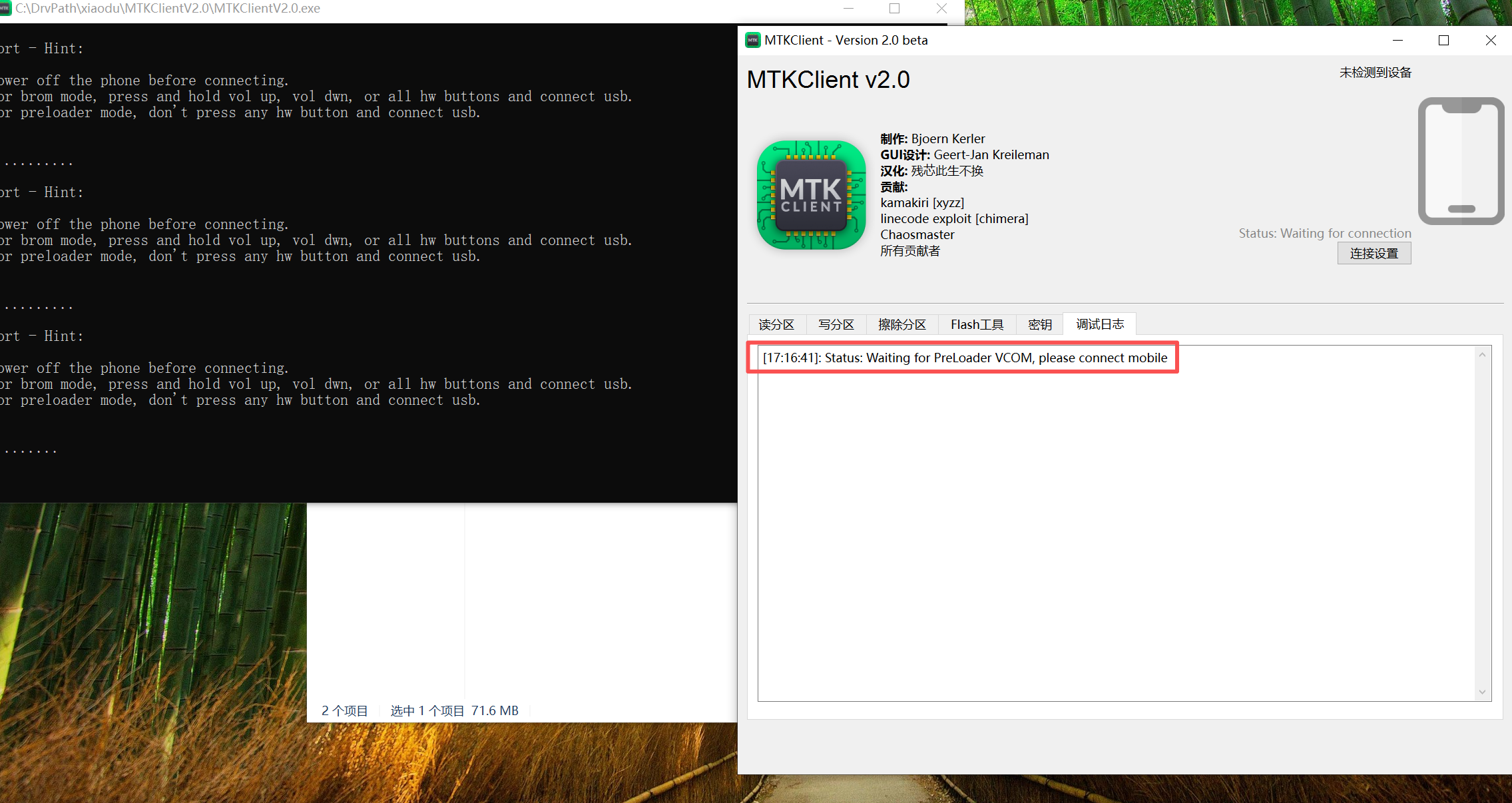Image resolution: width=1512 pixels, height=803 pixels.
Task: Minimize the MTKClientV2.0.exe console window
Action: click(848, 8)
